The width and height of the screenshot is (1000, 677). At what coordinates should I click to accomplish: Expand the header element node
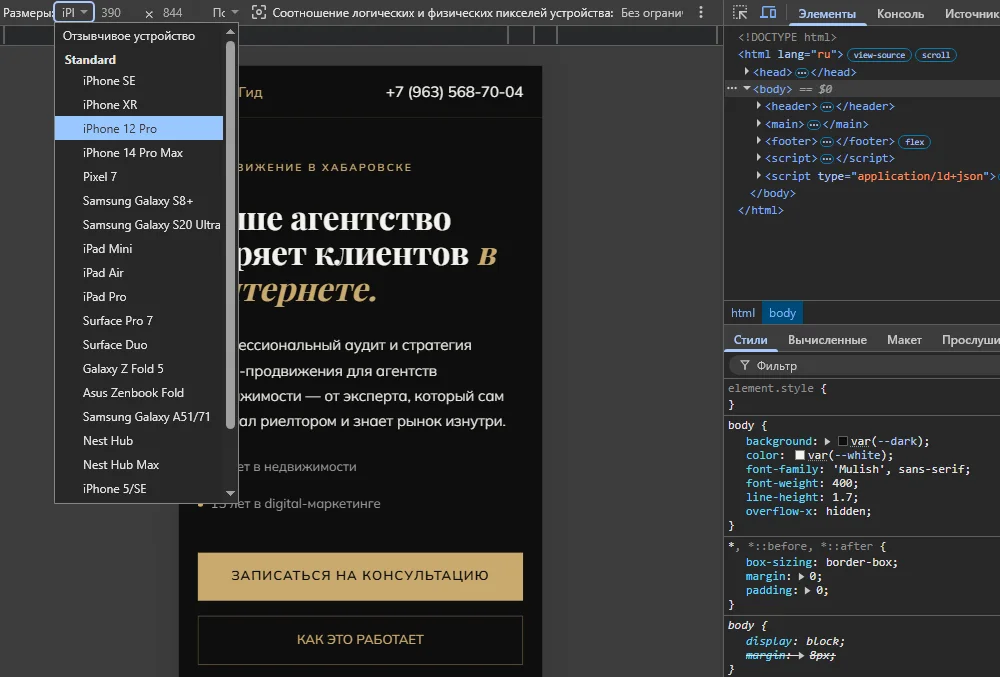[759, 106]
